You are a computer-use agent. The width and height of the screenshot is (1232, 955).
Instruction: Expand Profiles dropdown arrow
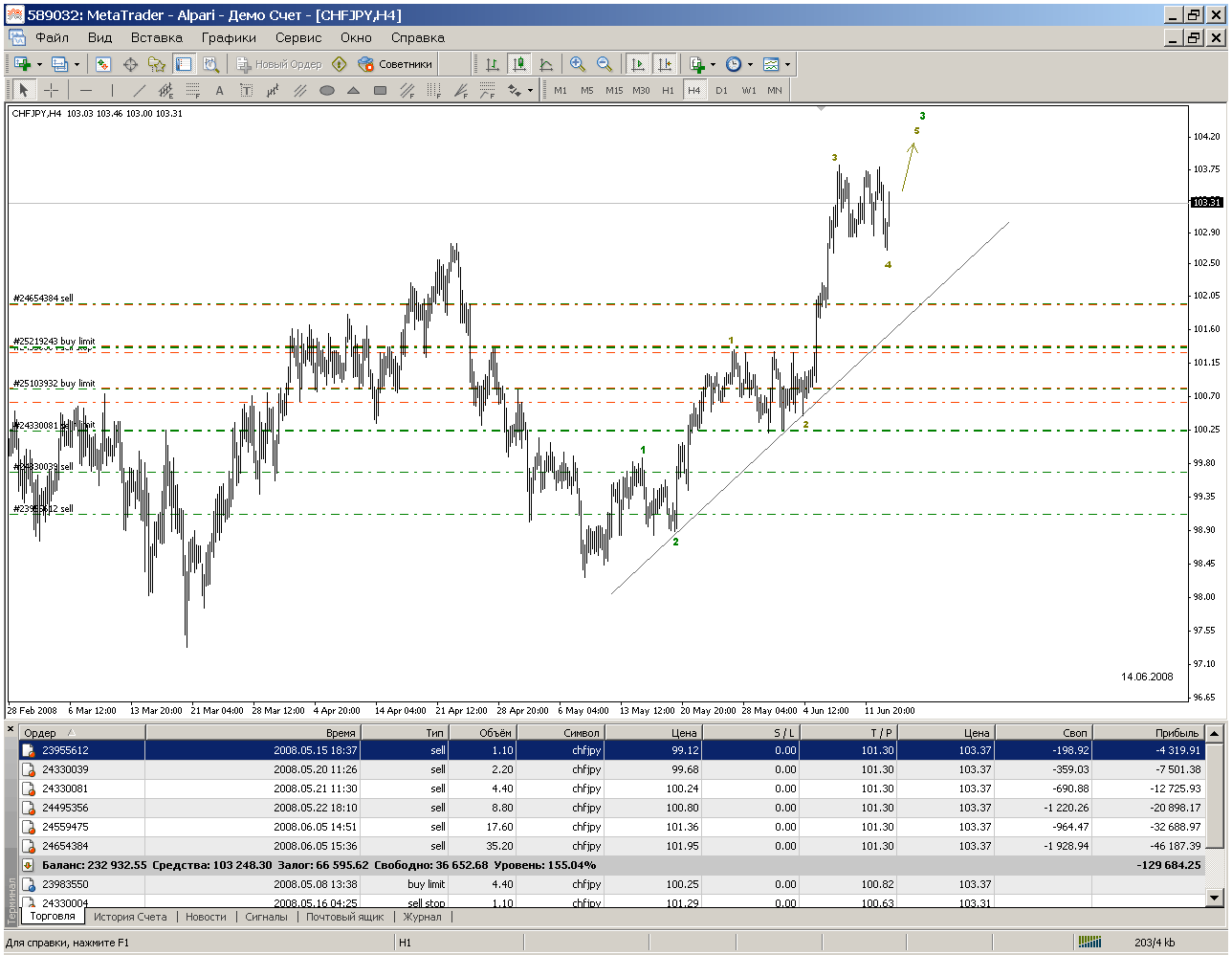(77, 65)
